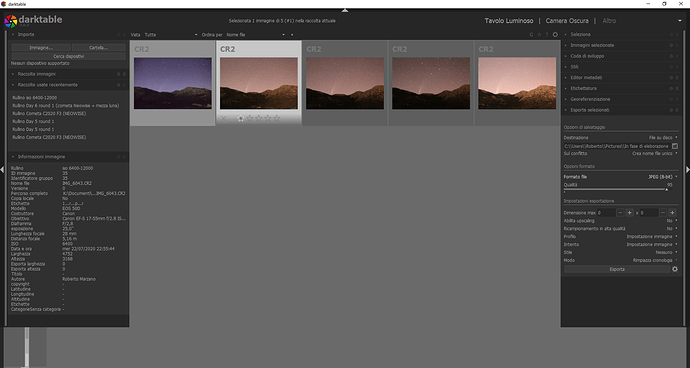Decrease max height with the second minus button
690x368 pixels.
[663, 213]
